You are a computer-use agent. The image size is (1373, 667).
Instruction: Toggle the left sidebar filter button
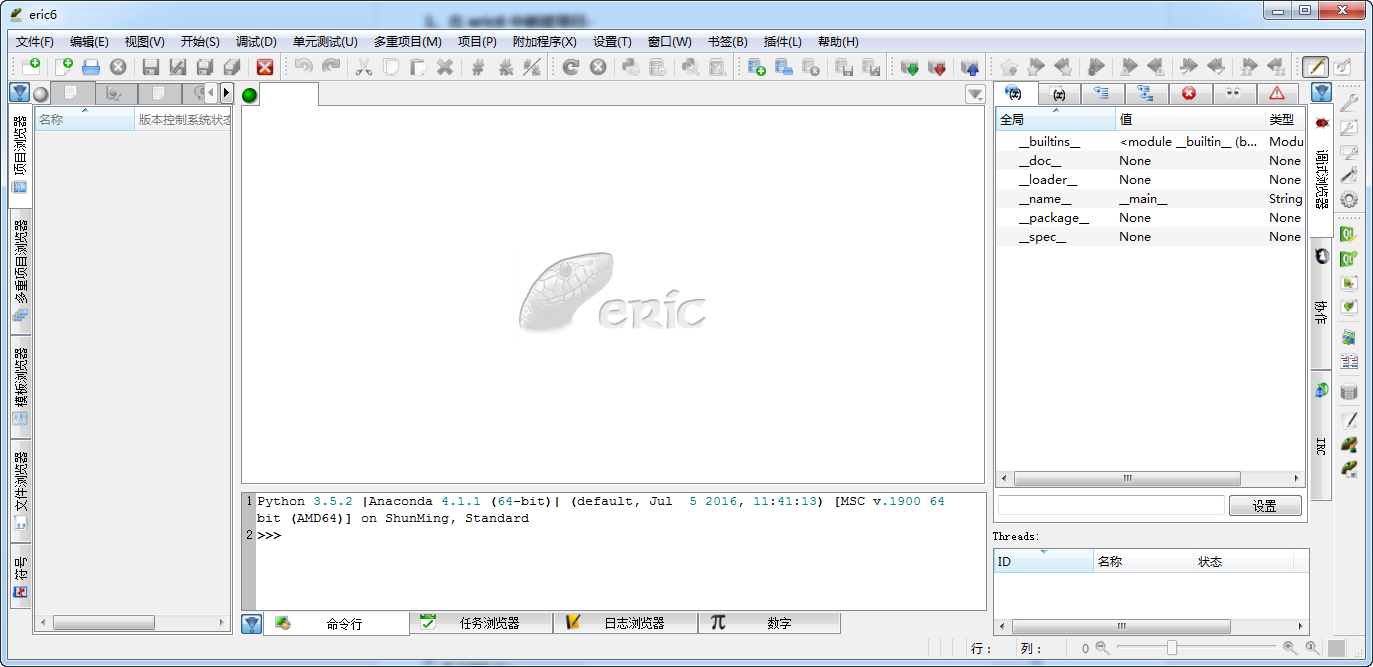point(18,93)
